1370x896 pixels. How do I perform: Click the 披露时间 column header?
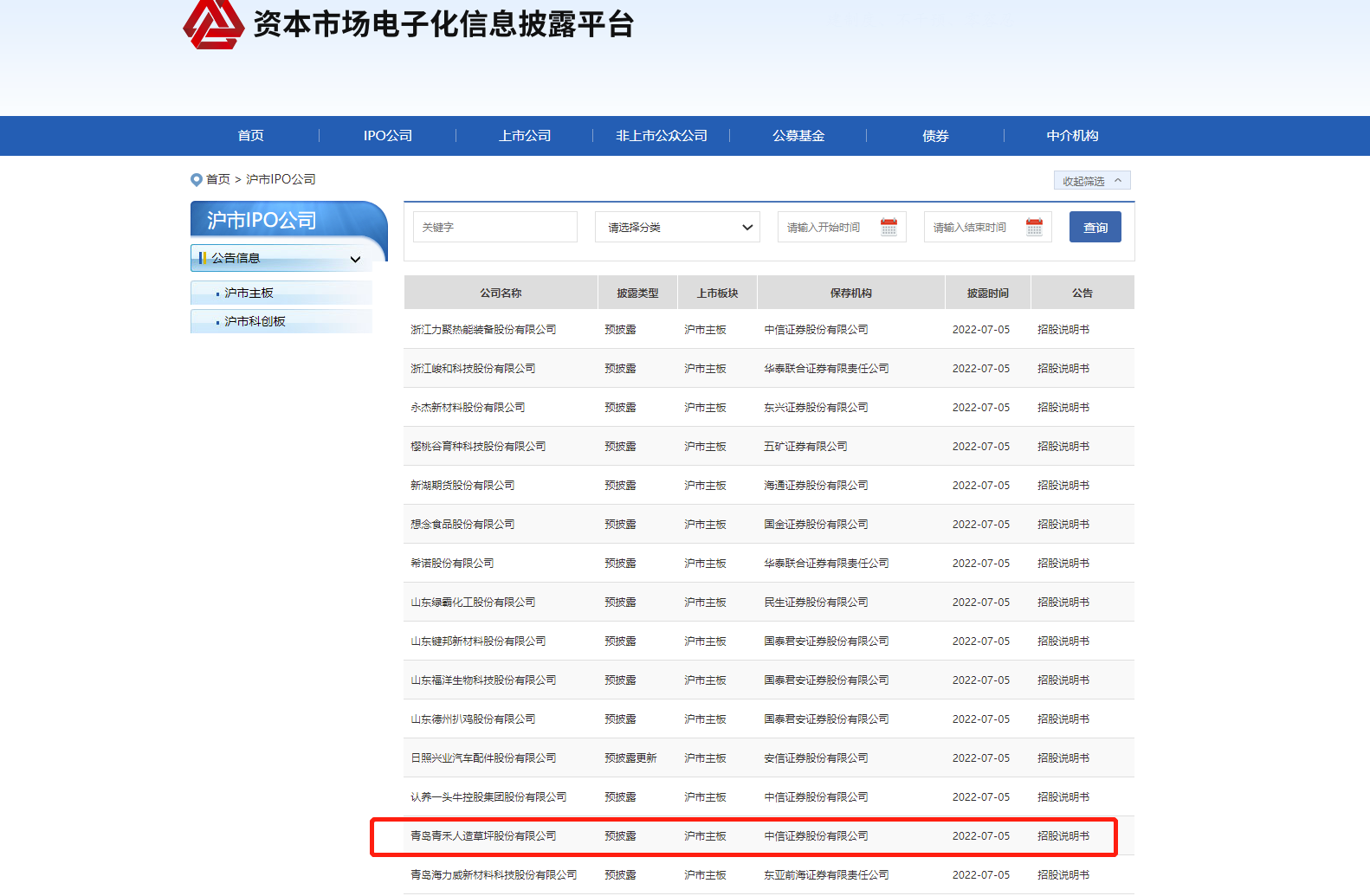(988, 293)
